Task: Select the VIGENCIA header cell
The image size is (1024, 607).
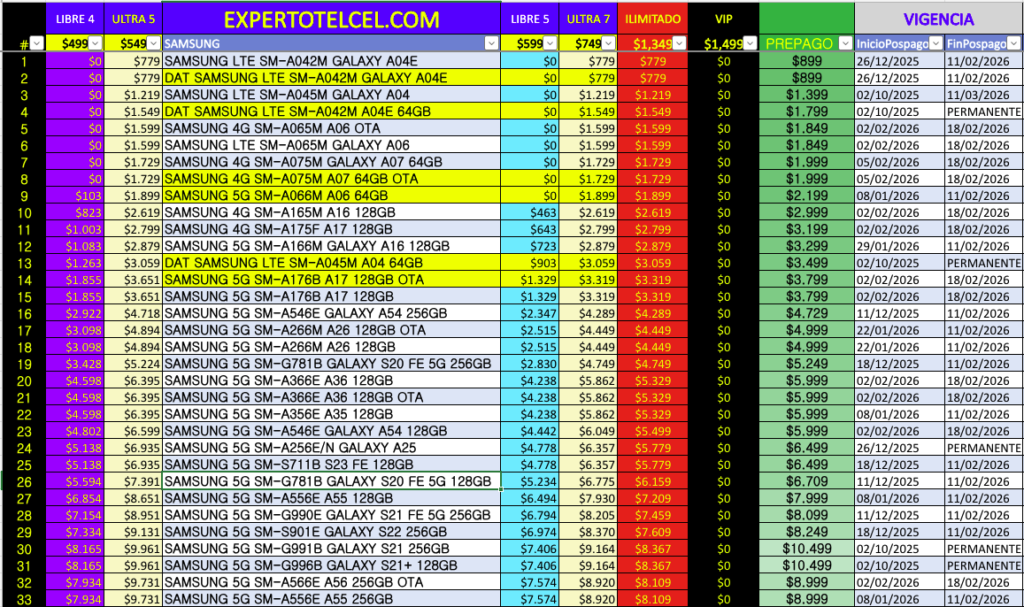Action: (938, 19)
